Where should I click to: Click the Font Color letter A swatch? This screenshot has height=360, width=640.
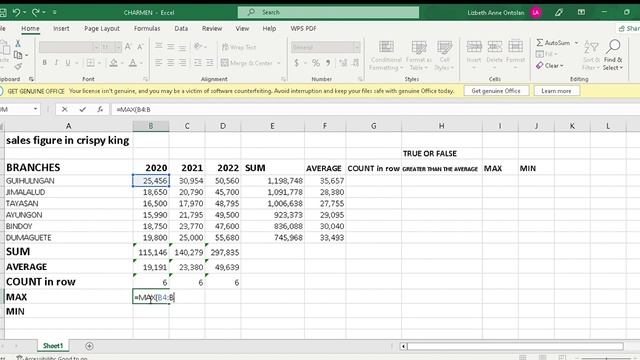133,63
